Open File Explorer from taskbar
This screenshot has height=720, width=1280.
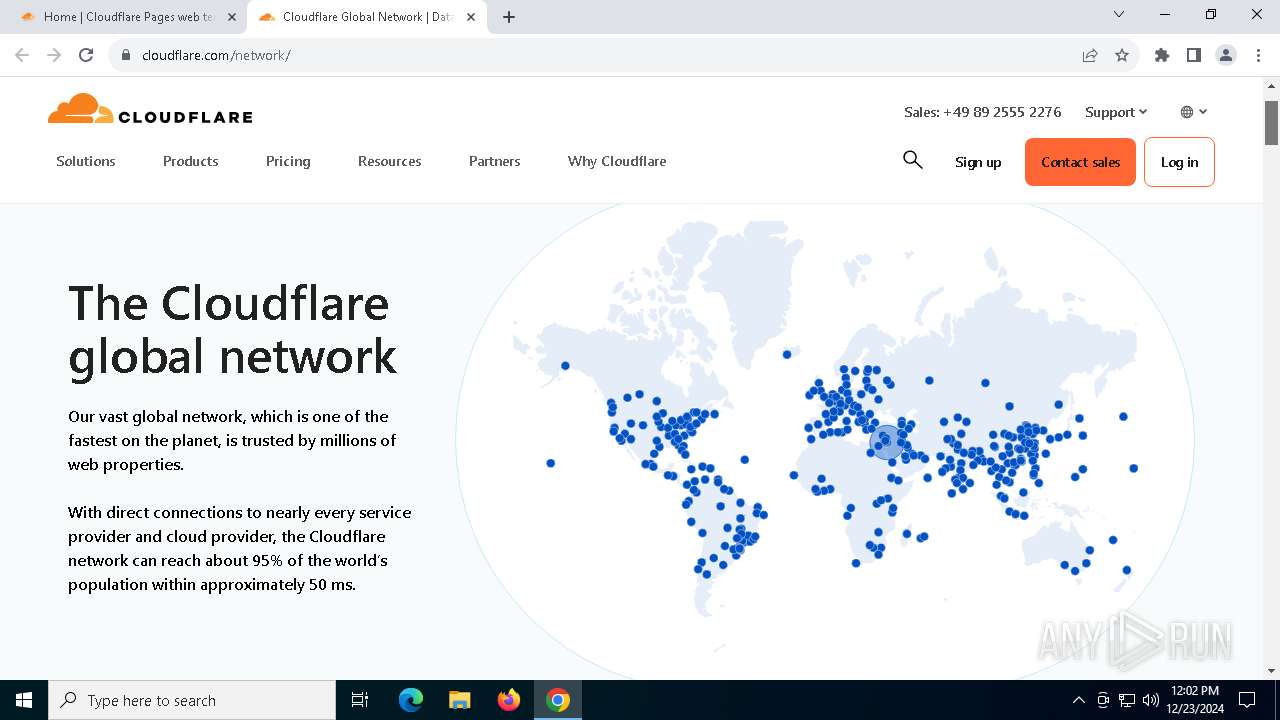(x=460, y=700)
